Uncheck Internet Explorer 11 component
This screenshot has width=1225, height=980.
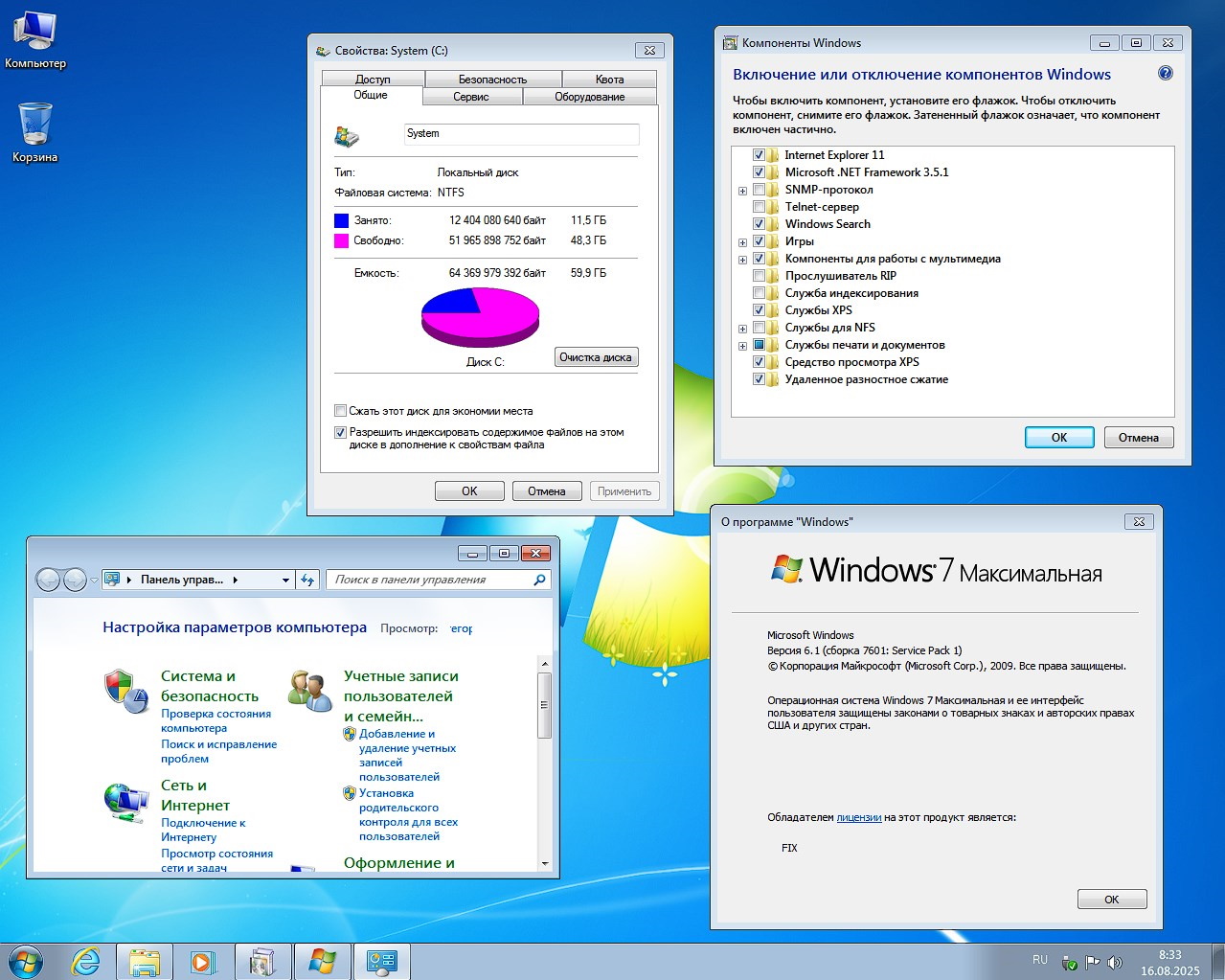pyautogui.click(x=759, y=155)
